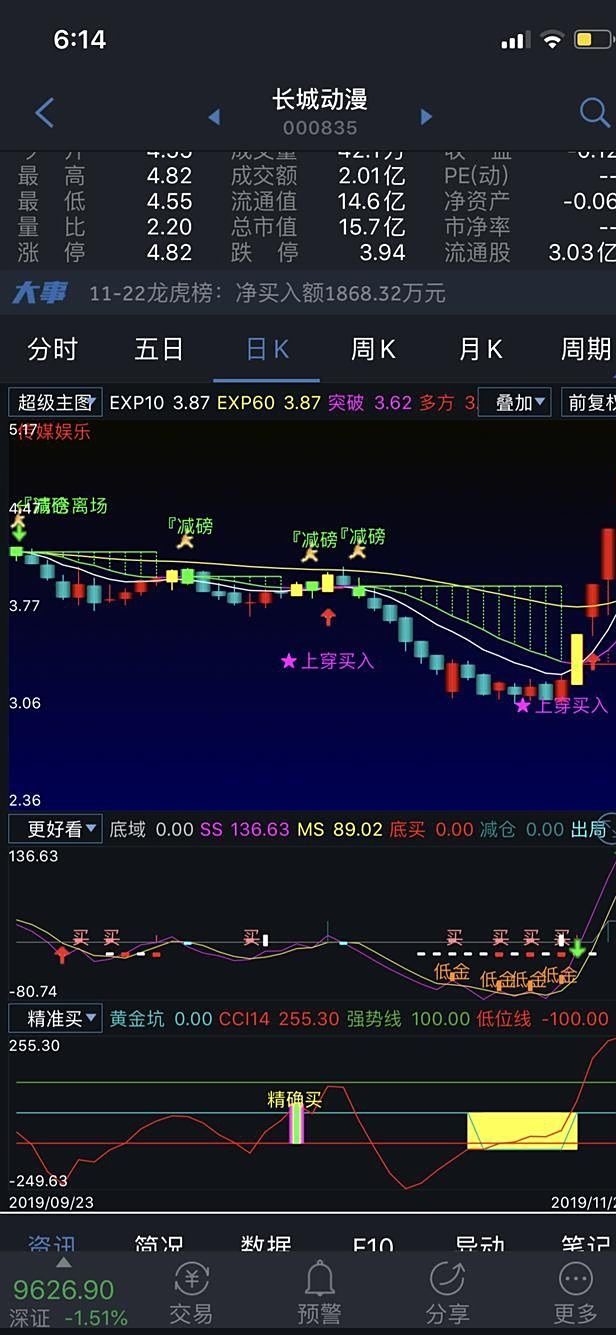
Task: Open the 预警 alert bell icon
Action: point(320,1291)
